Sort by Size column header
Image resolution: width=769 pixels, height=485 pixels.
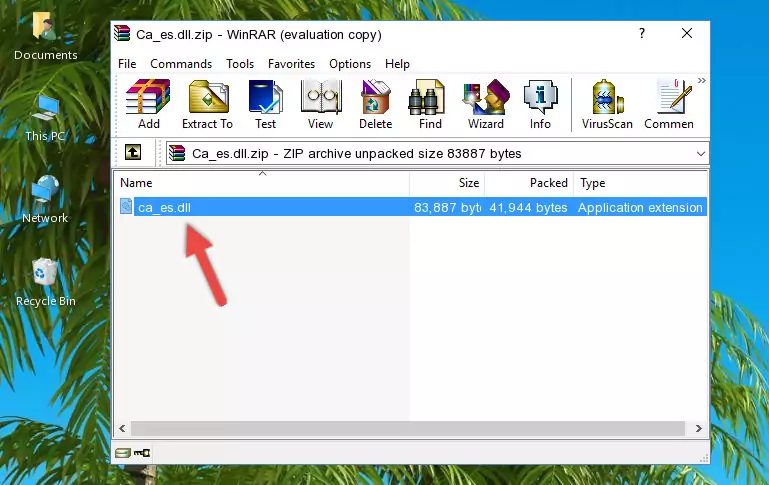tap(447, 183)
